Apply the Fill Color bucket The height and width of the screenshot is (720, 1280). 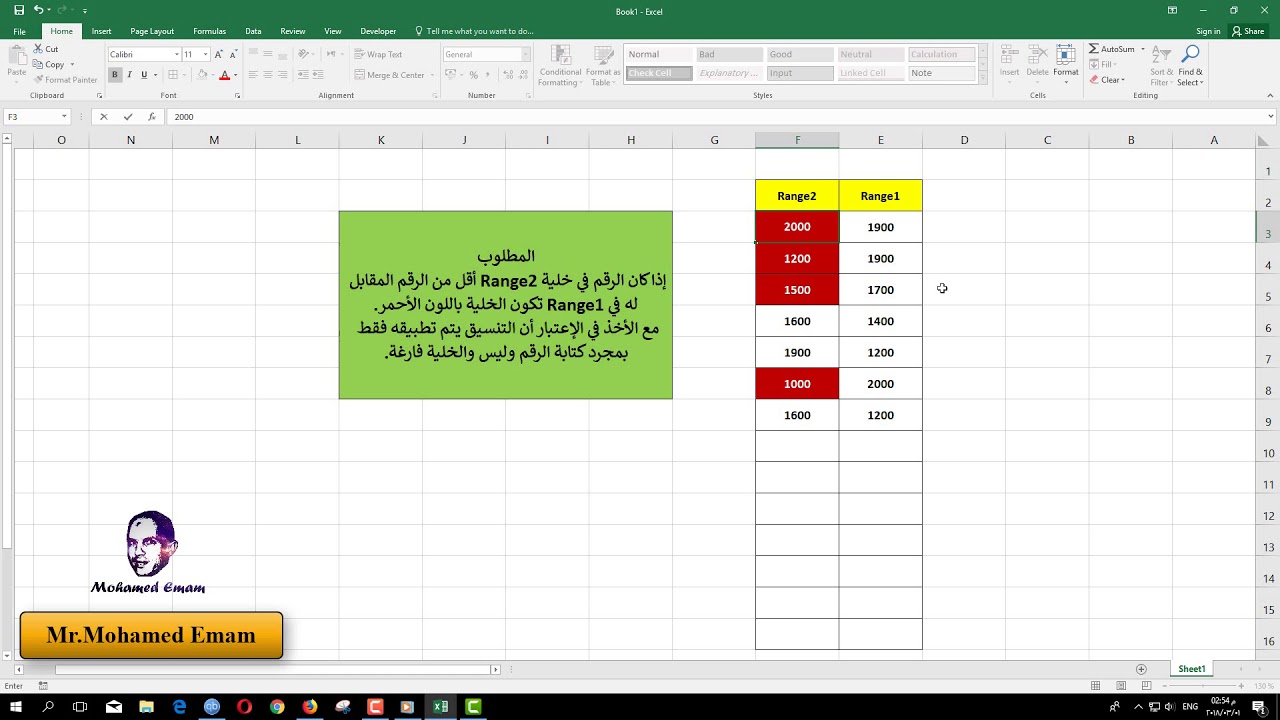[202, 75]
